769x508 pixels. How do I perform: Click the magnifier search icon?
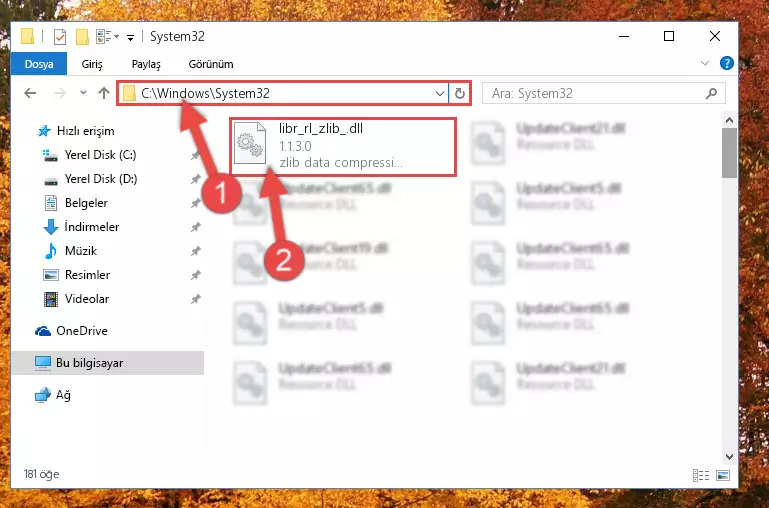[x=712, y=93]
